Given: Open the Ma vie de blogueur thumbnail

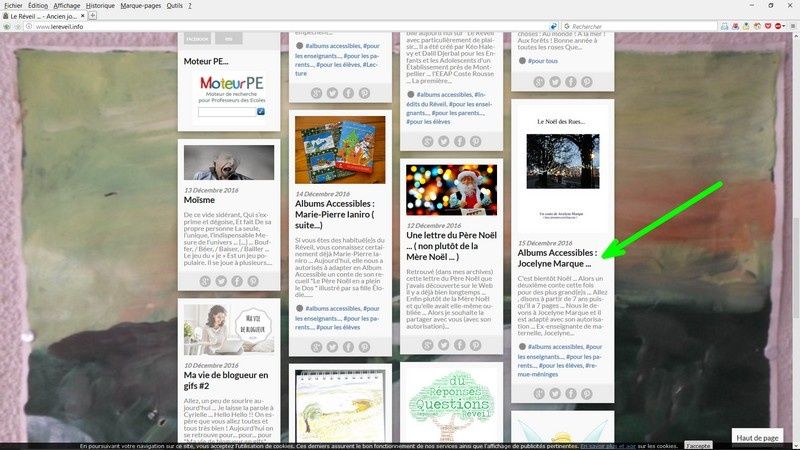Looking at the screenshot, I should click(229, 330).
